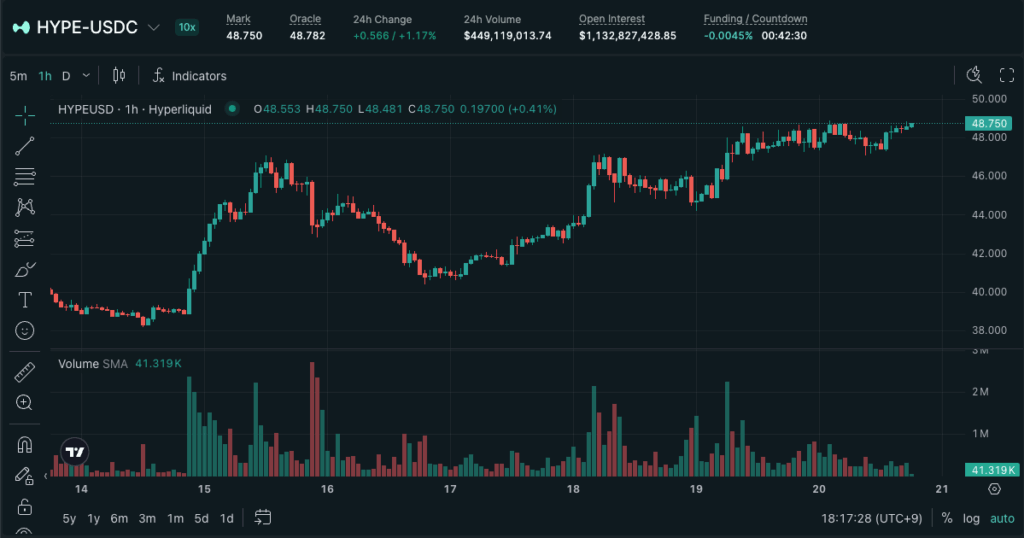Click the go to date calendar icon
The width and height of the screenshot is (1024, 538).
point(263,518)
